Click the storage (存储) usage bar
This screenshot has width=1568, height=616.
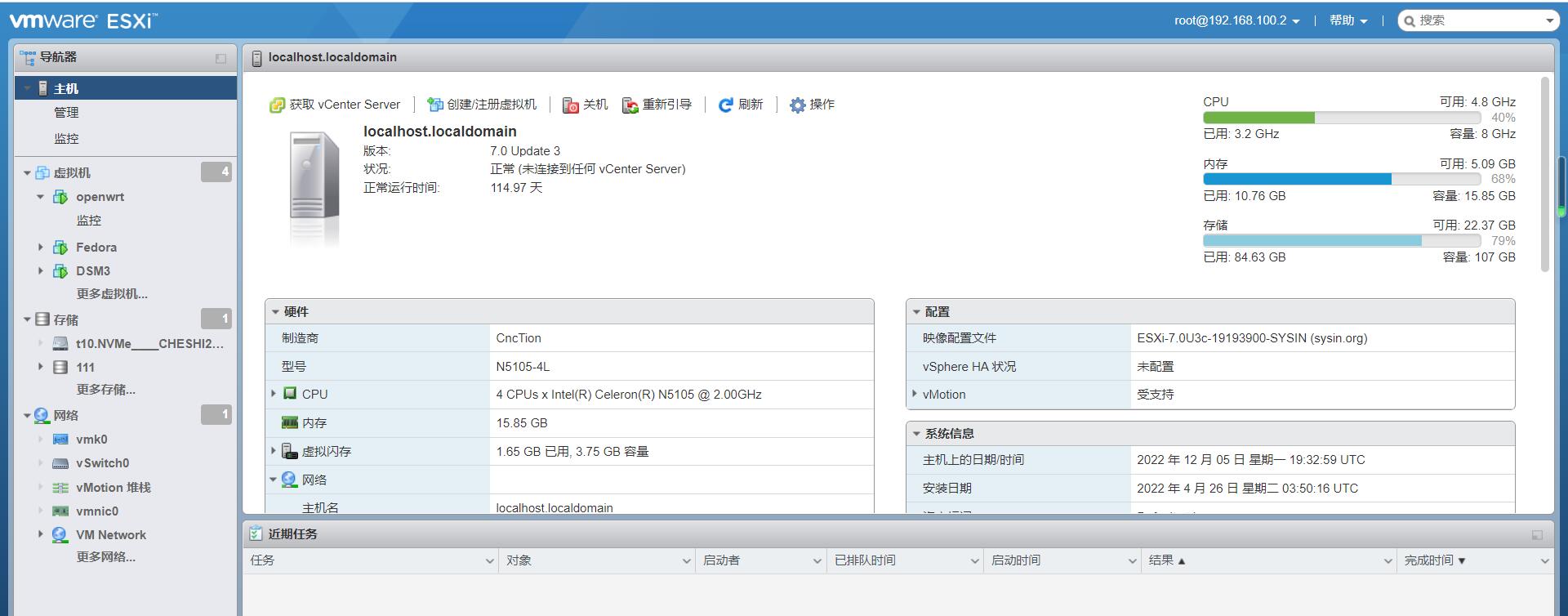coord(1342,241)
